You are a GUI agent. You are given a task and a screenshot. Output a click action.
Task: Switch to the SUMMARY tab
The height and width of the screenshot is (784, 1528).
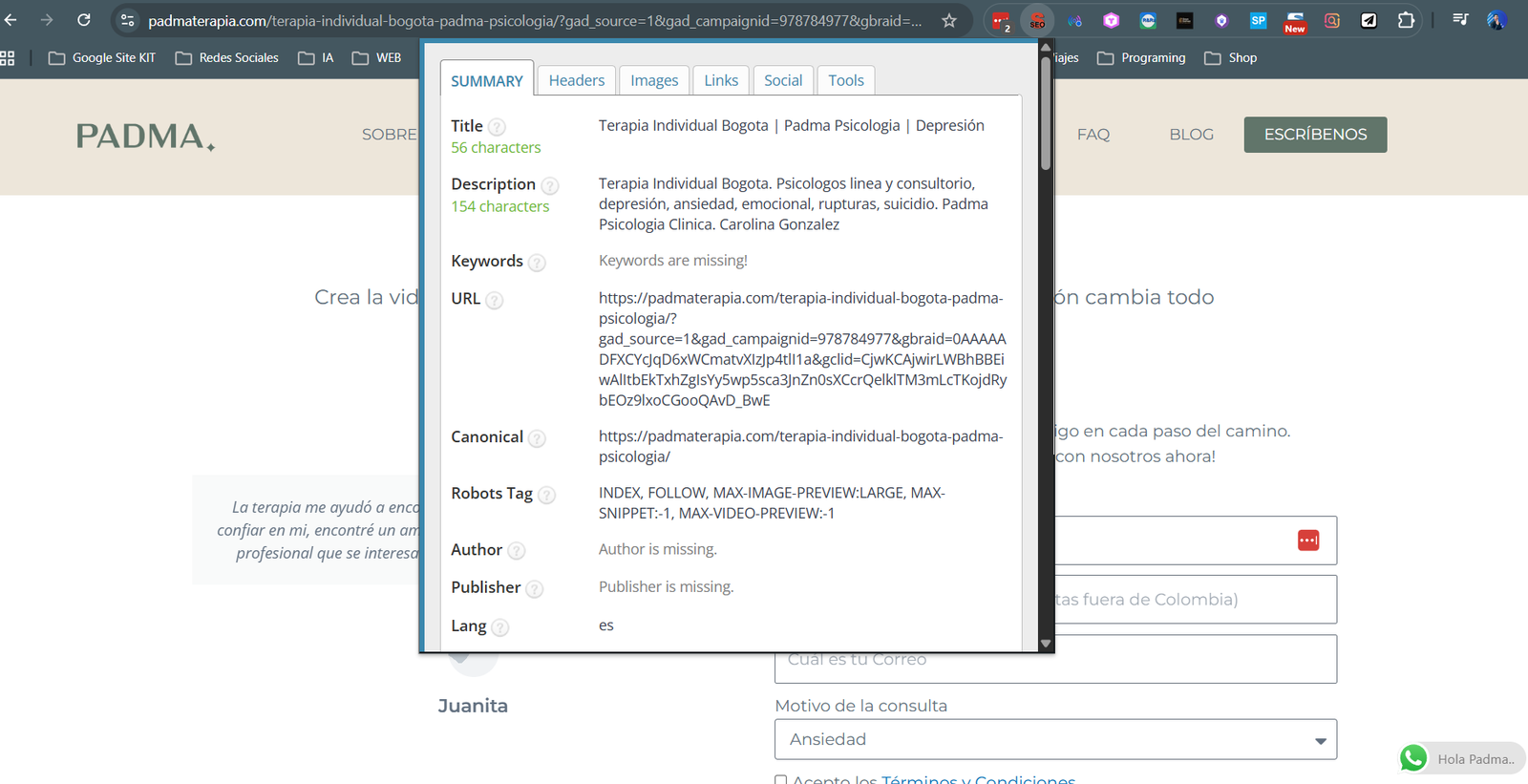pos(487,79)
